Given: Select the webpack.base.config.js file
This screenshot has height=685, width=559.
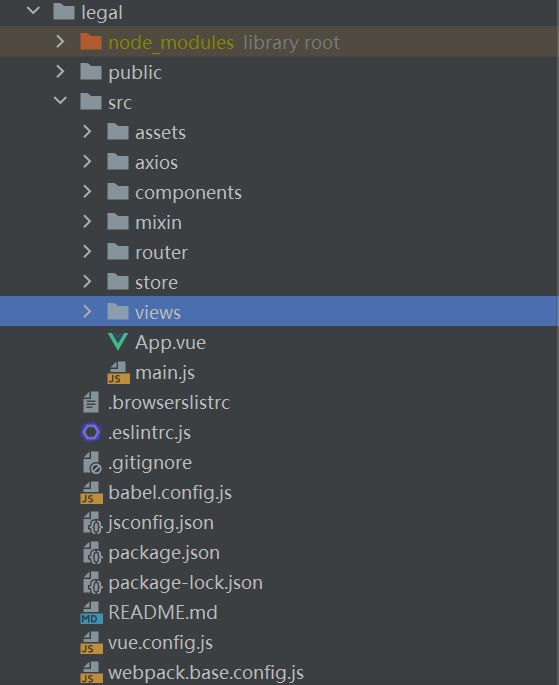Looking at the screenshot, I should coord(280,672).
